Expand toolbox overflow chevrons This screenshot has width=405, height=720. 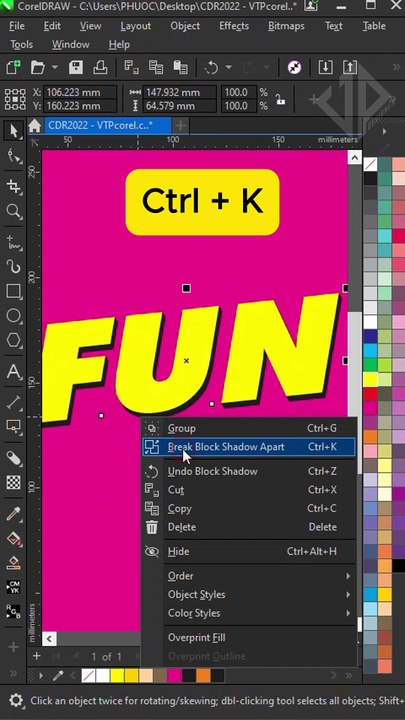coord(13,674)
